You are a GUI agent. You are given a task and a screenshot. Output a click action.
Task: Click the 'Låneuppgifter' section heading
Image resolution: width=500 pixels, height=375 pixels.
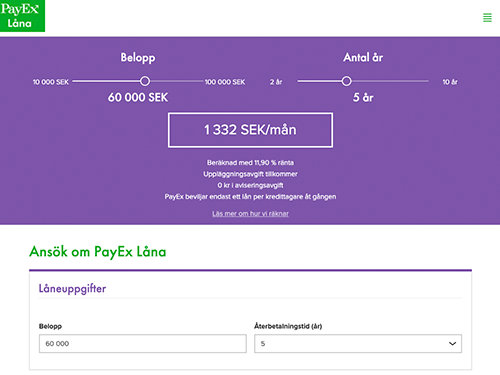(72, 289)
